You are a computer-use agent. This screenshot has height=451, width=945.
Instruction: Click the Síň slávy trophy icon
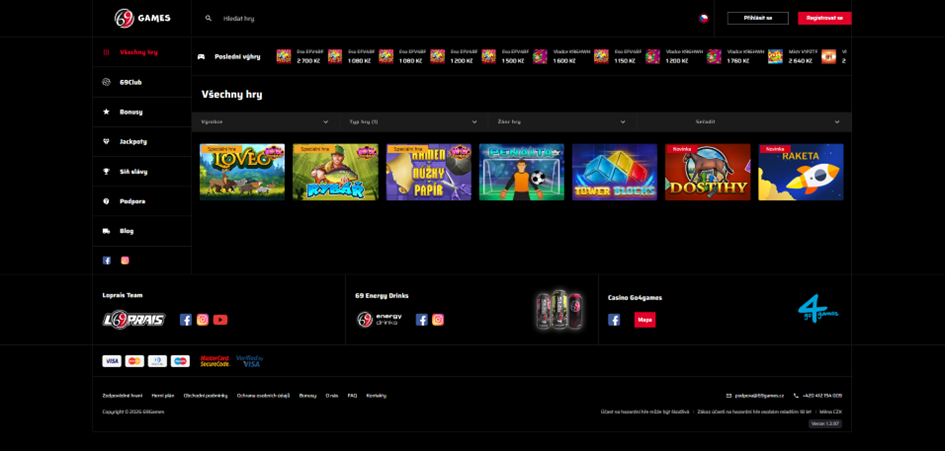[x=107, y=171]
